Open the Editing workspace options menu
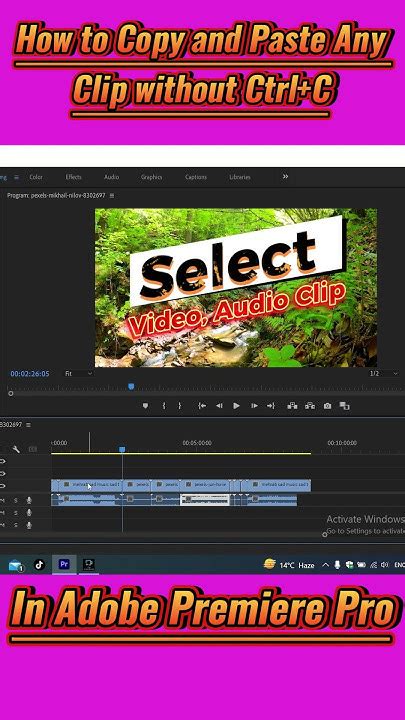Image resolution: width=405 pixels, height=720 pixels. click(x=16, y=177)
